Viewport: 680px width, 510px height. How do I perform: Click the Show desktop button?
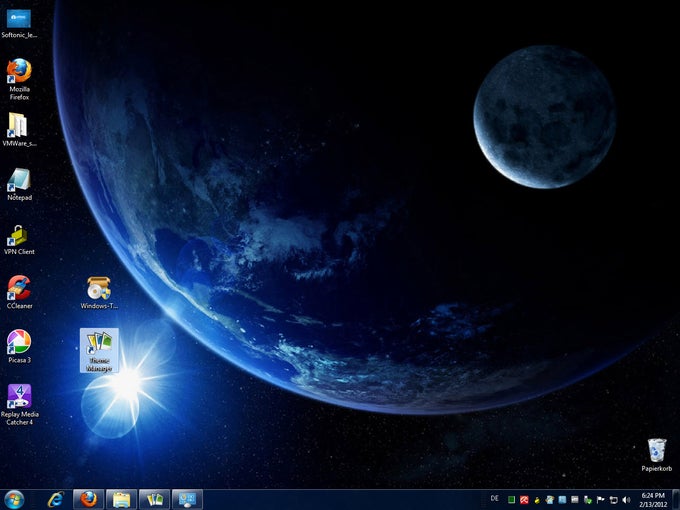click(676, 500)
